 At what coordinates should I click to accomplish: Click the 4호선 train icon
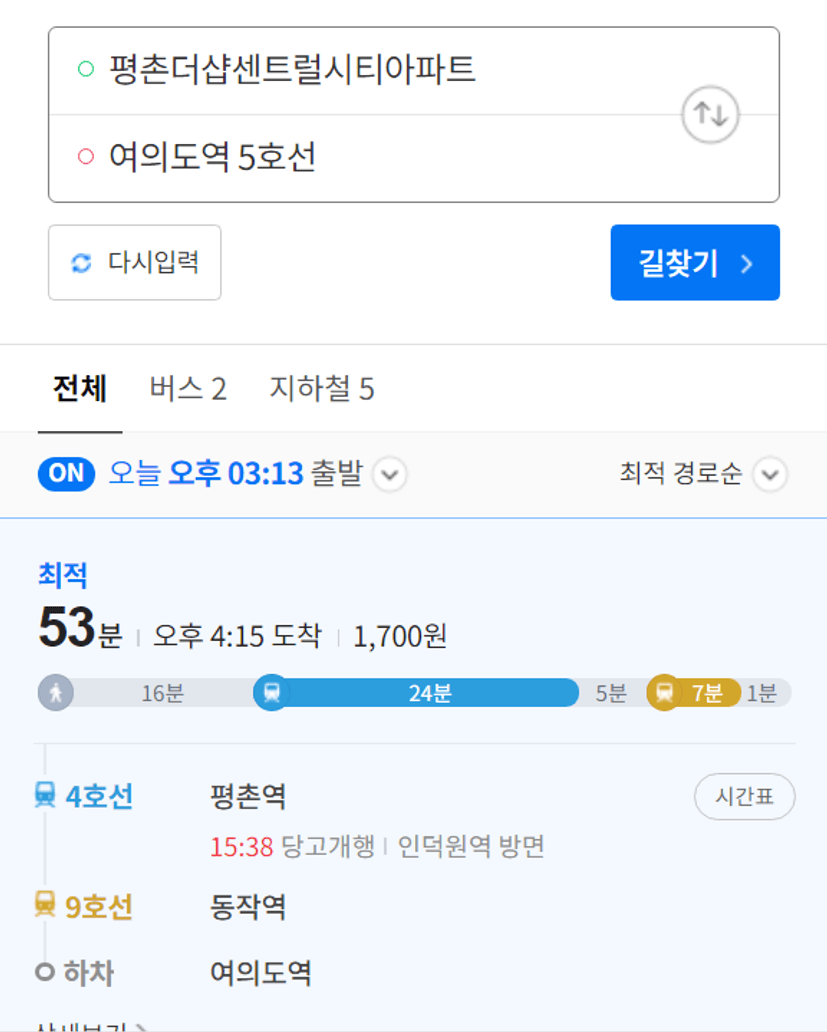click(45, 794)
